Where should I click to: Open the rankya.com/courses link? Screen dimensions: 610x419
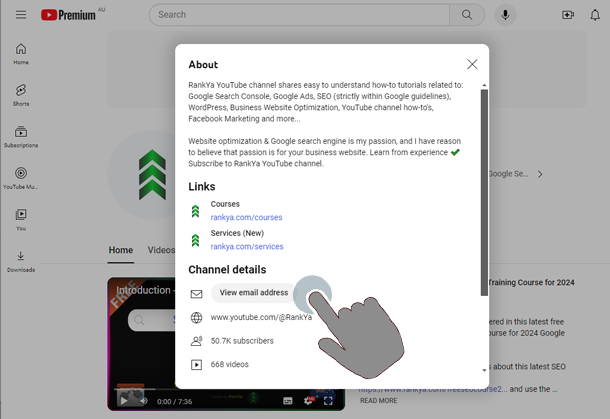246,217
